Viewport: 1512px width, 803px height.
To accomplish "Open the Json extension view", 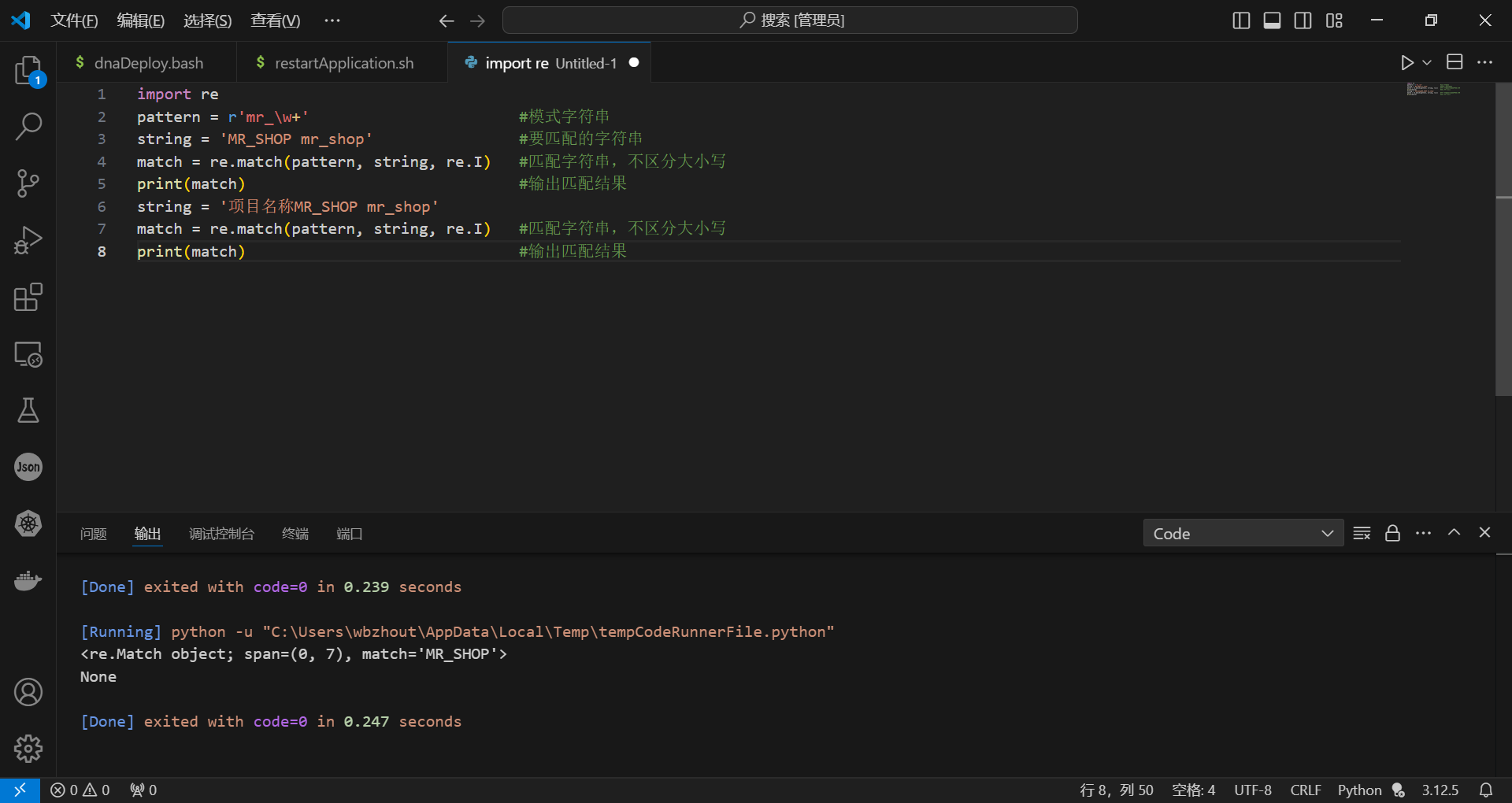I will 28,467.
